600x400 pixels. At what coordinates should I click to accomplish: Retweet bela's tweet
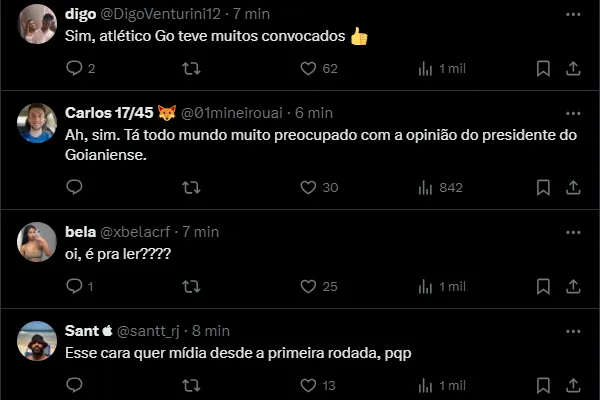pyautogui.click(x=192, y=286)
